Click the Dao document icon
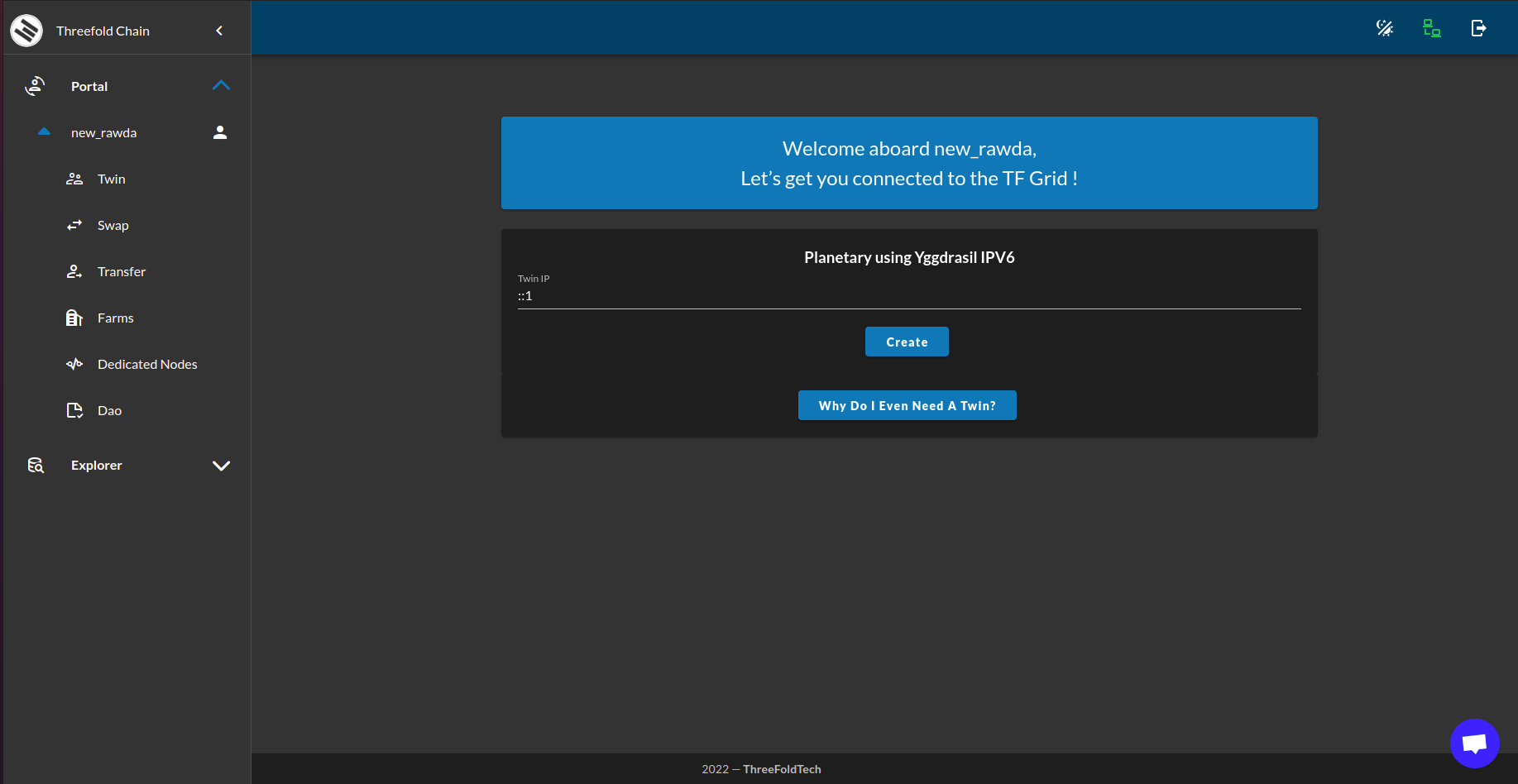This screenshot has width=1518, height=784. (74, 410)
